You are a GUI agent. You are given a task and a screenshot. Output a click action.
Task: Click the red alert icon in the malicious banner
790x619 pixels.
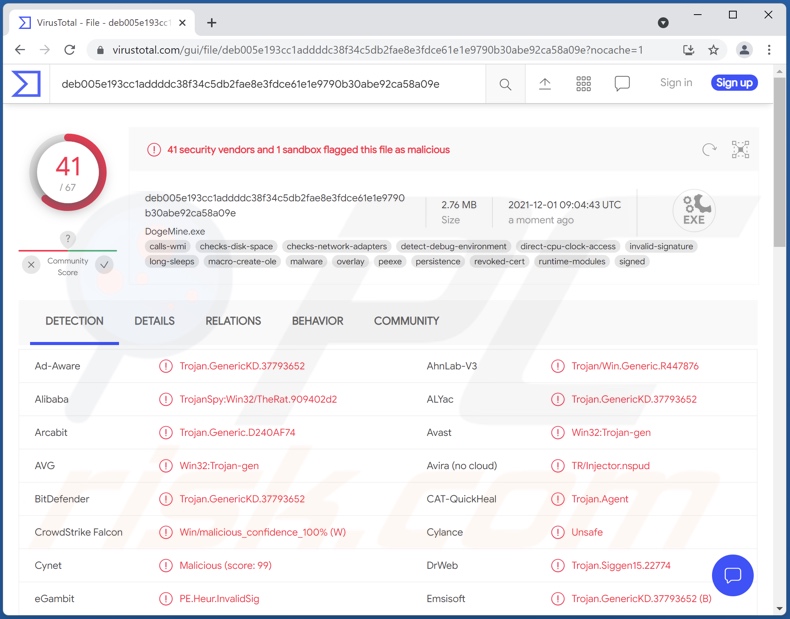tap(154, 150)
